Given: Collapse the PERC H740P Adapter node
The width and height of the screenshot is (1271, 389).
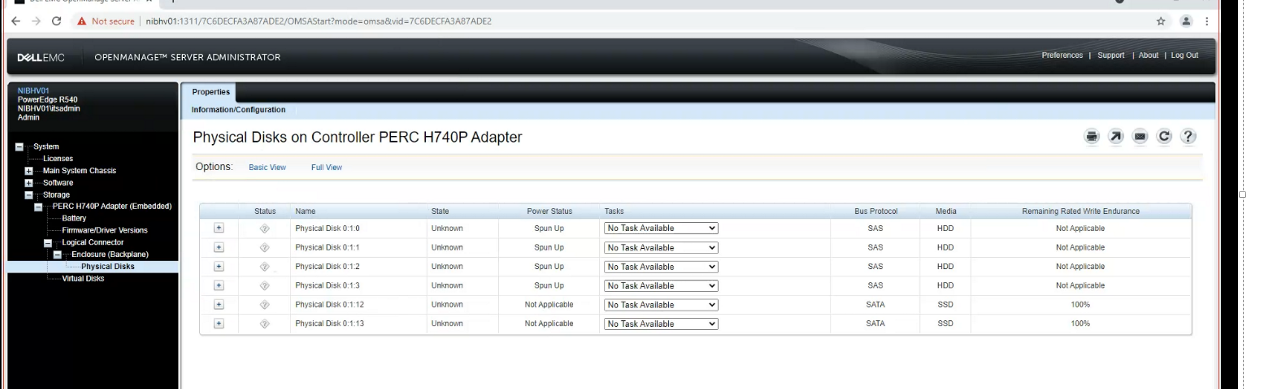Looking at the screenshot, I should click(39, 207).
